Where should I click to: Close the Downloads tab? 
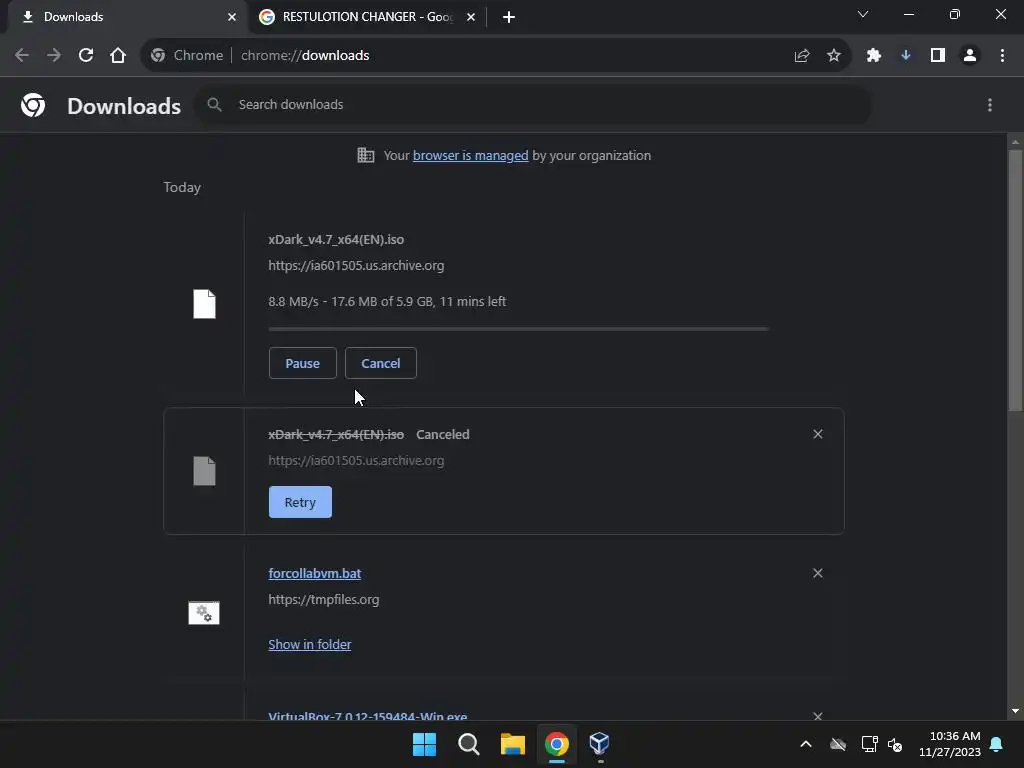[x=232, y=17]
